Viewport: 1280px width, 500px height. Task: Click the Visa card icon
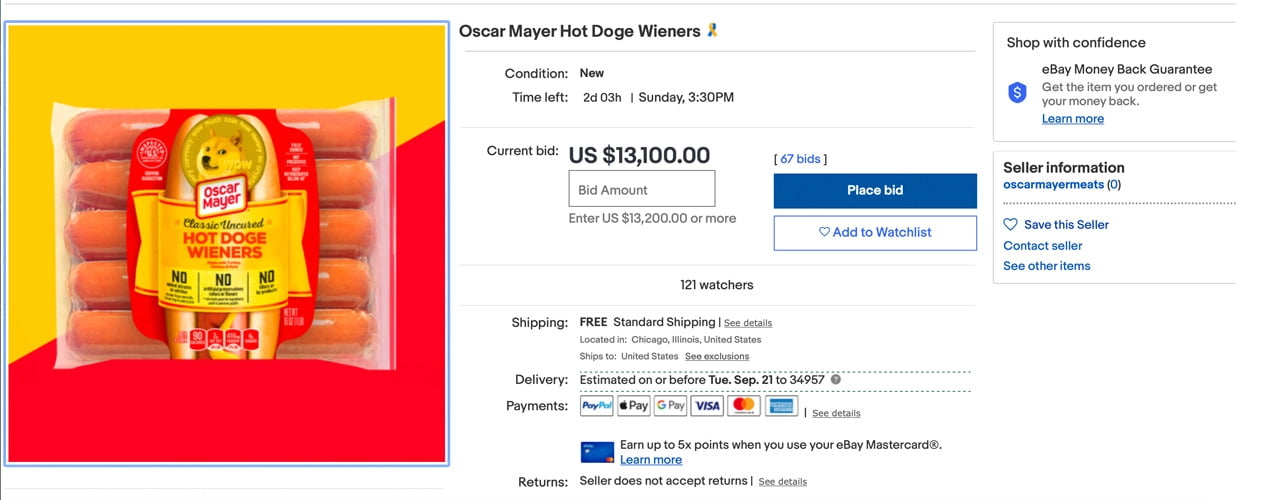click(707, 406)
